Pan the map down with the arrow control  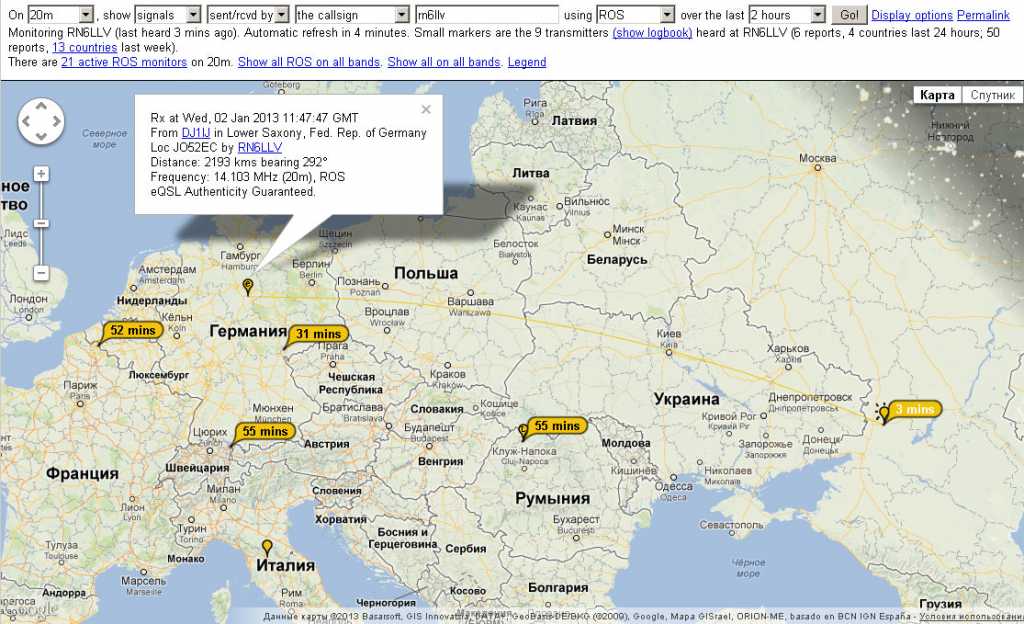(41, 136)
